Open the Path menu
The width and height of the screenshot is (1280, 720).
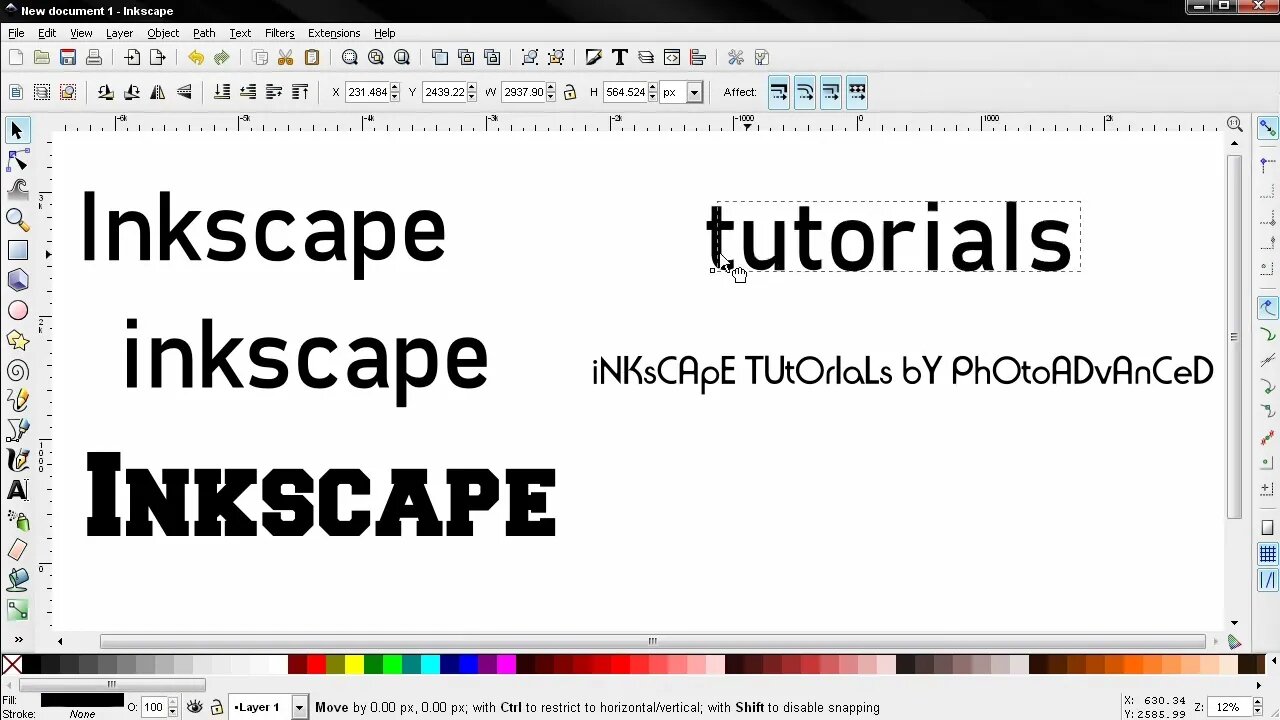coord(204,33)
